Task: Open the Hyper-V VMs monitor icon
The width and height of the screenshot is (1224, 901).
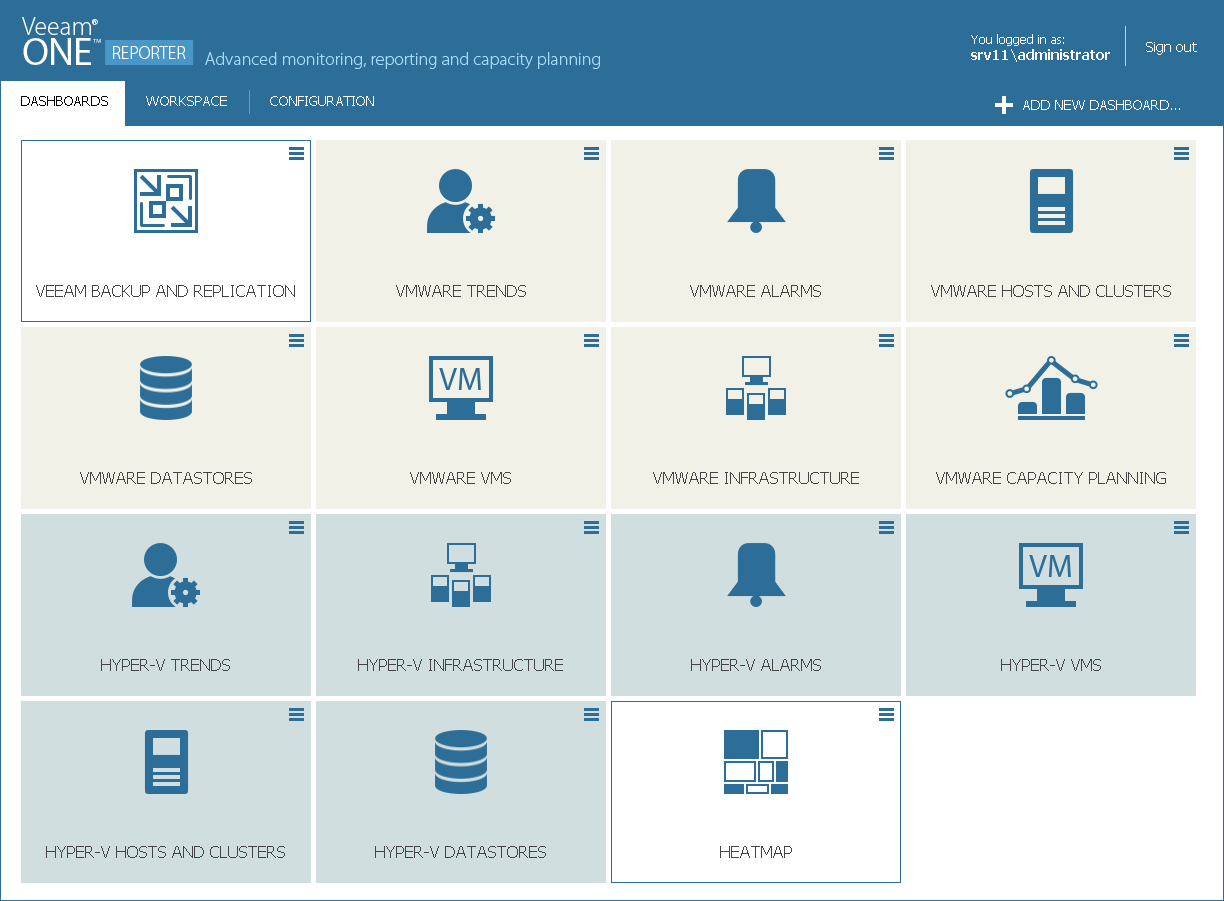Action: pyautogui.click(x=1051, y=575)
